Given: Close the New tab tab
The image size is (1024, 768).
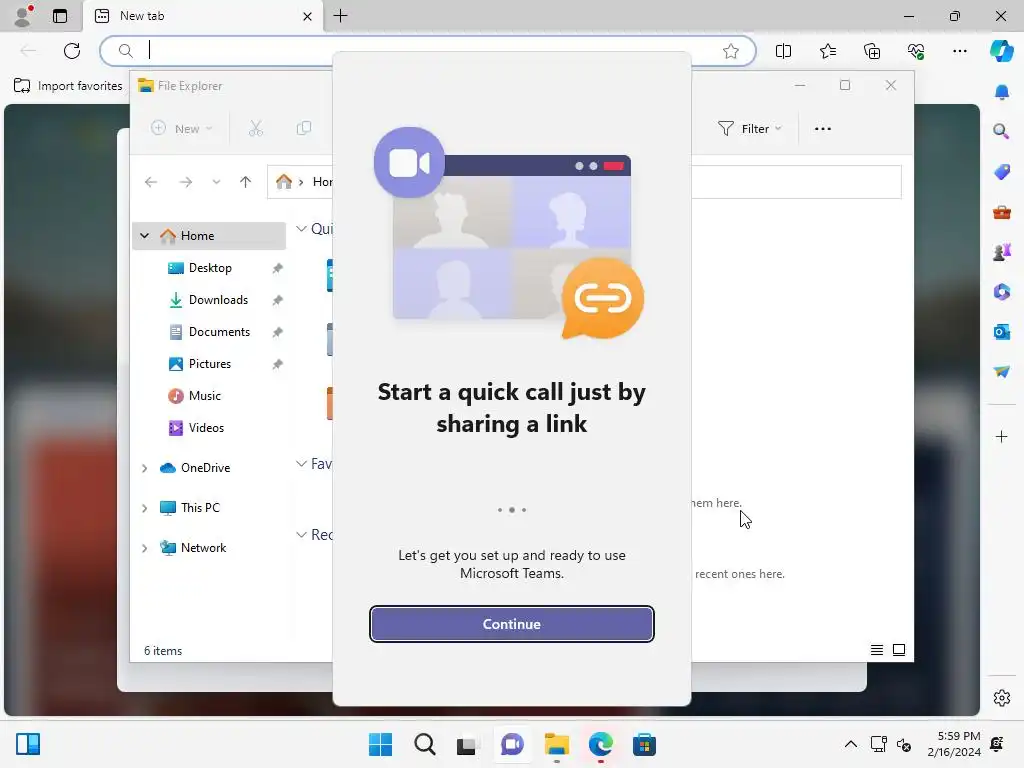Looking at the screenshot, I should tap(307, 16).
